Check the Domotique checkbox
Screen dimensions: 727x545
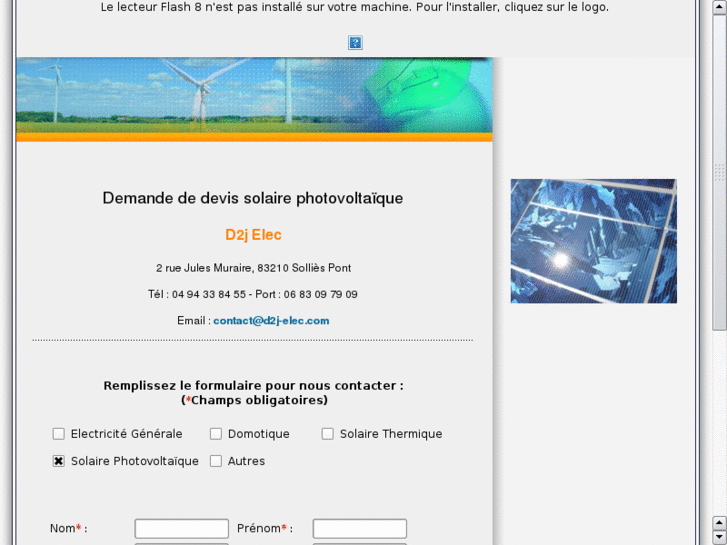point(216,434)
